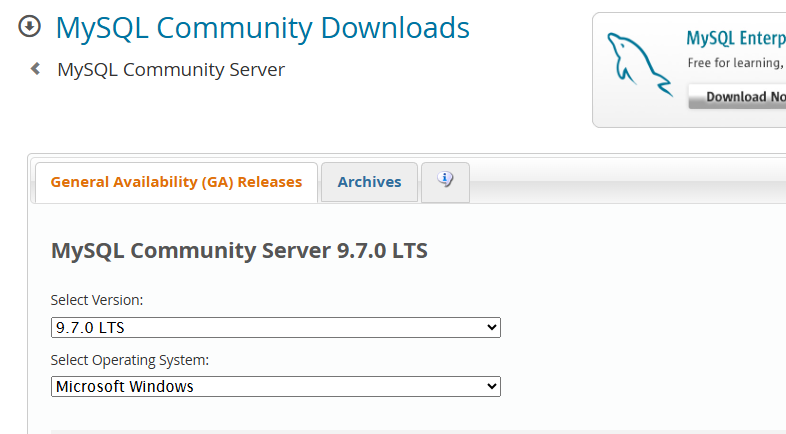
Task: Click the MySQL Enterprise banner title
Action: 736,38
